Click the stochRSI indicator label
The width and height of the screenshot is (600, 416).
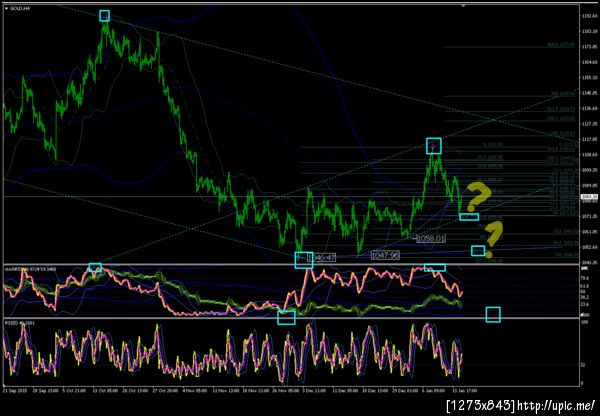click(x=30, y=269)
